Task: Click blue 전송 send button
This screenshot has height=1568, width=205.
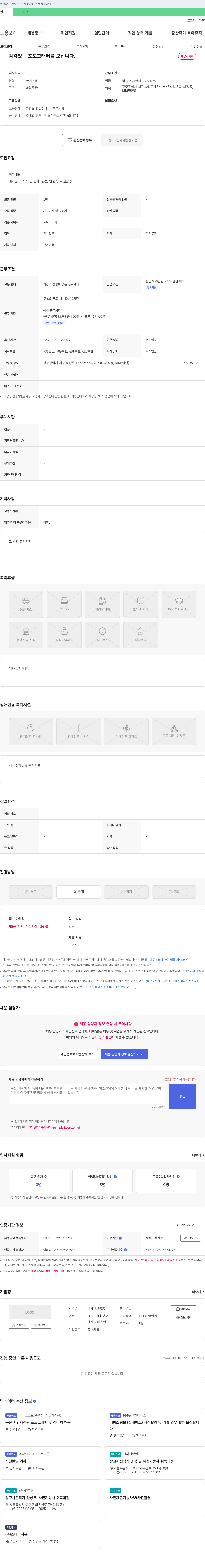Action: click(183, 1097)
